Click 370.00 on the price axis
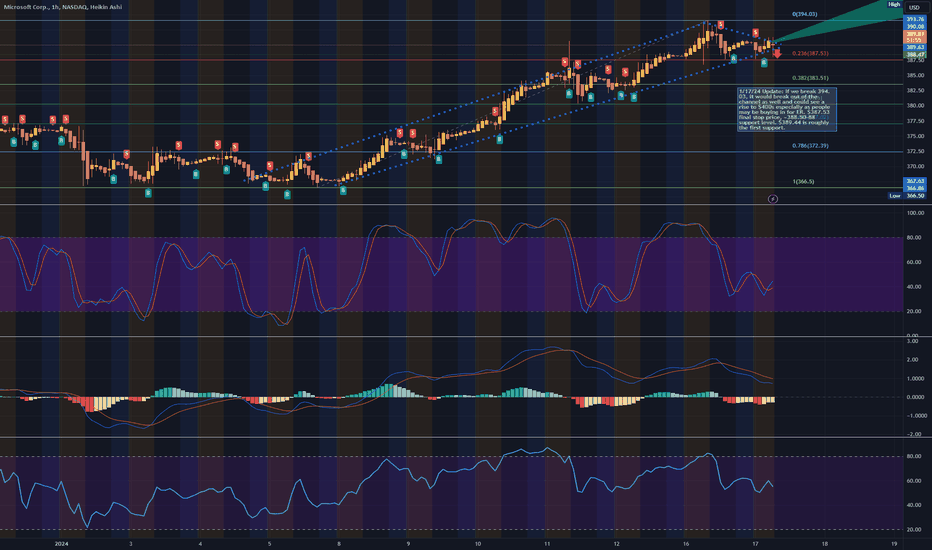 tap(915, 167)
